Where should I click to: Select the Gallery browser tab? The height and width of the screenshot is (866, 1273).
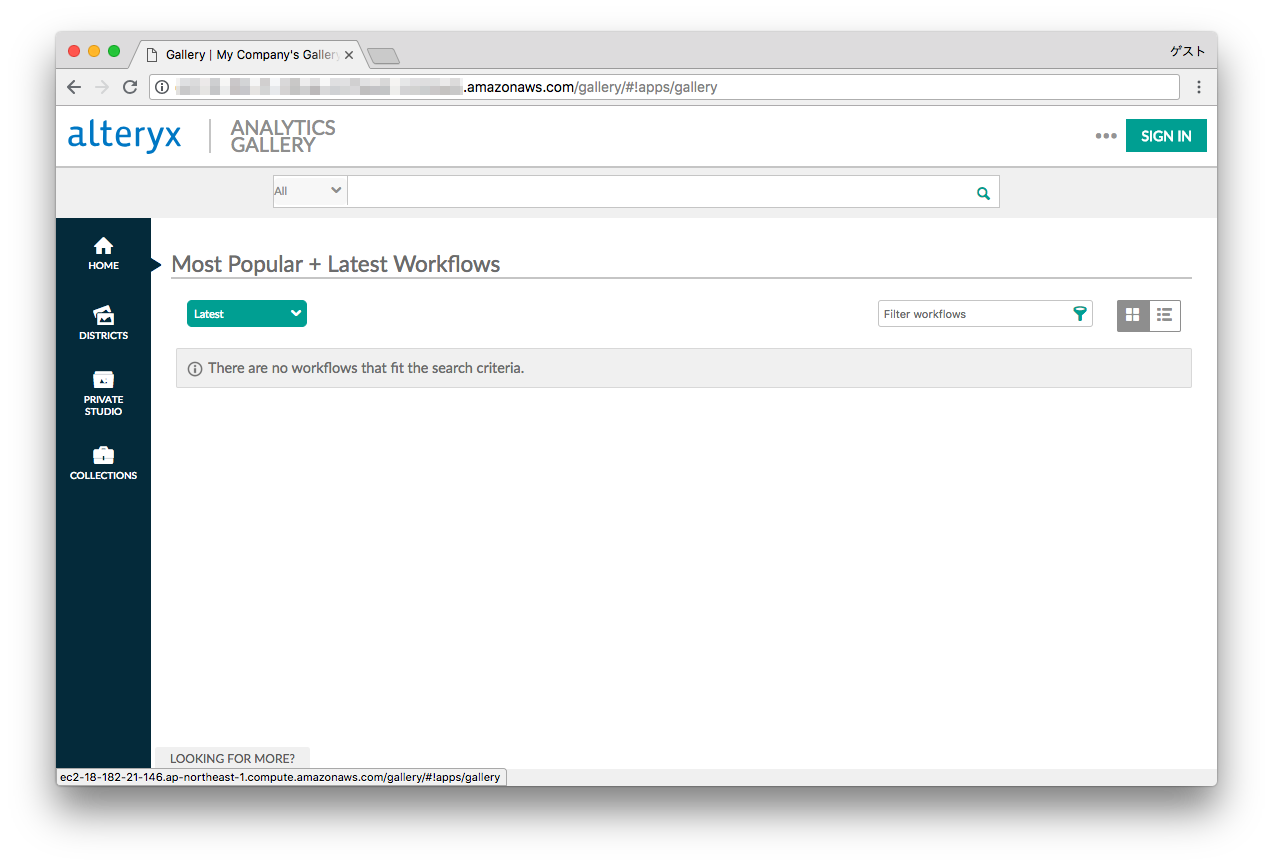pyautogui.click(x=245, y=55)
